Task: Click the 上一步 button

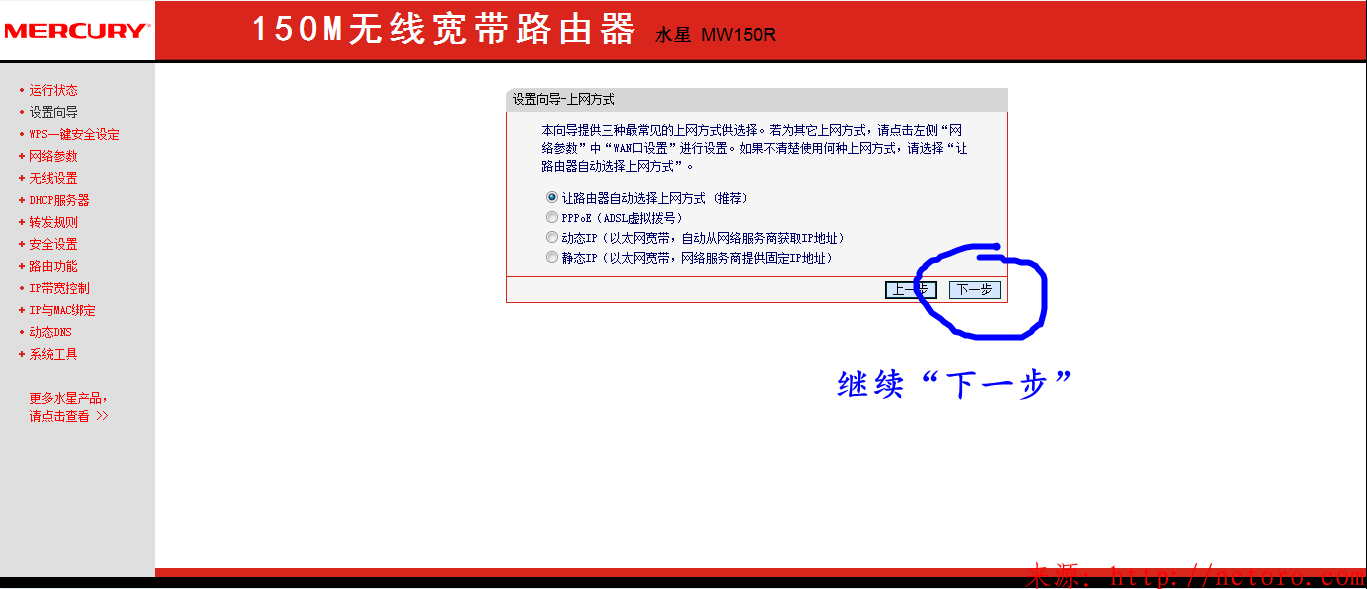Action: pyautogui.click(x=911, y=290)
